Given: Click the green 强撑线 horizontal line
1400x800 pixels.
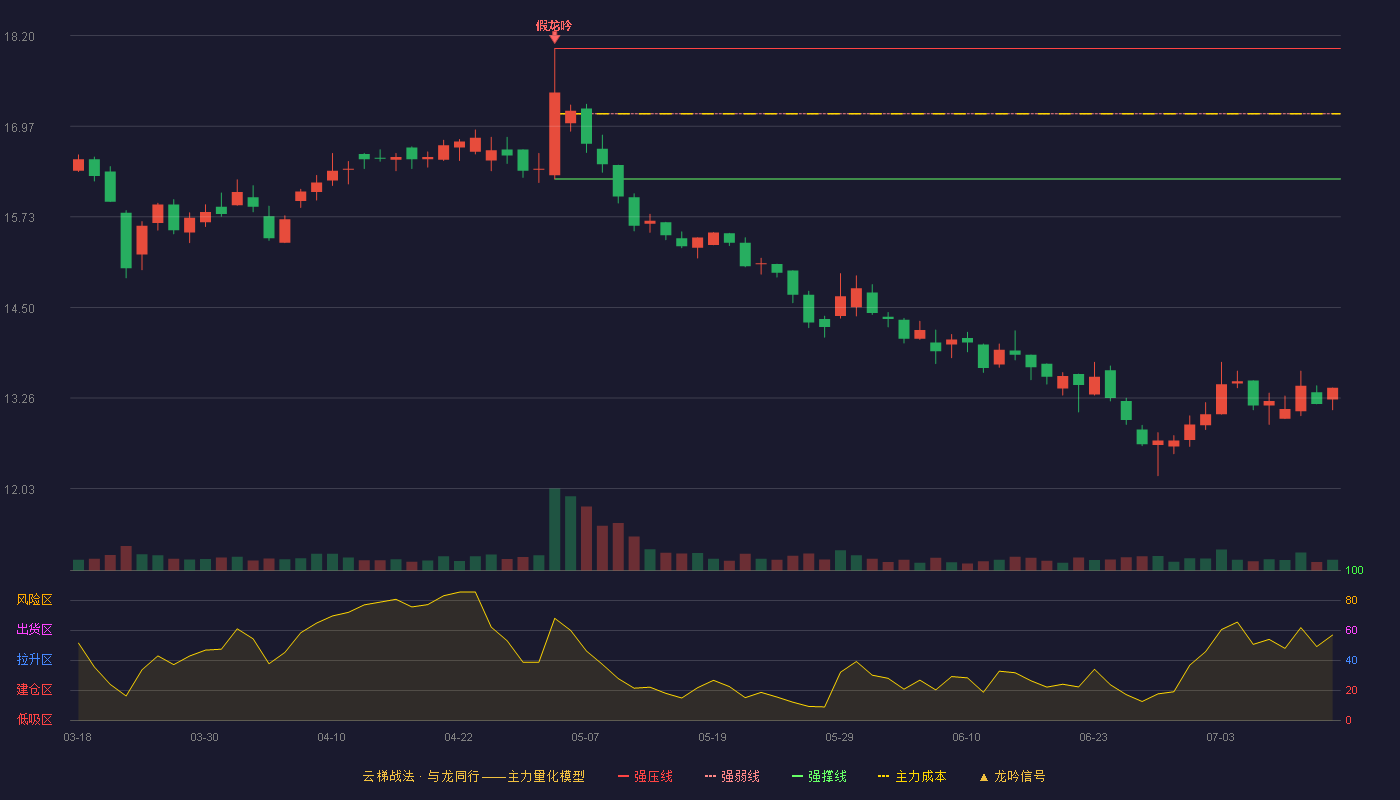Looking at the screenshot, I should click(x=947, y=179).
